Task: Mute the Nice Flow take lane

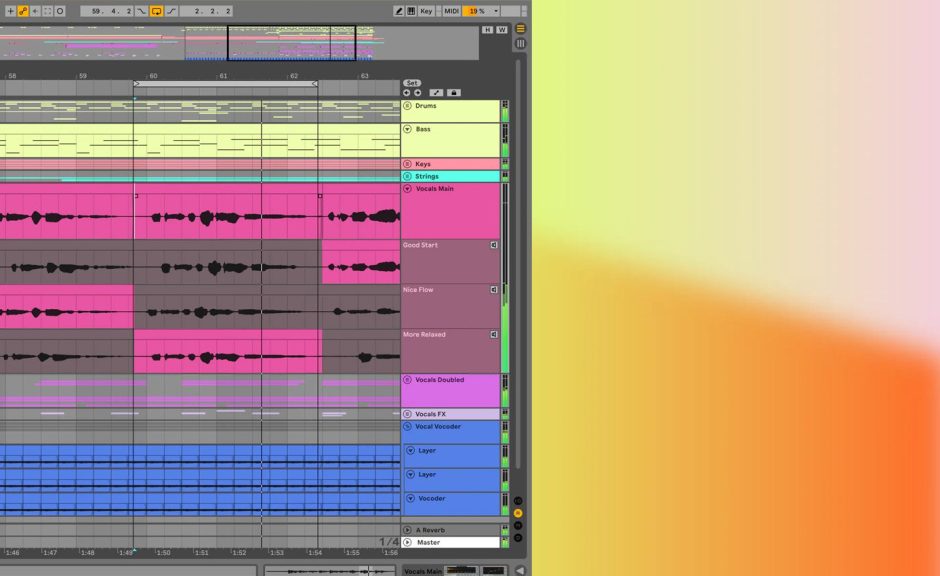Action: click(x=493, y=290)
